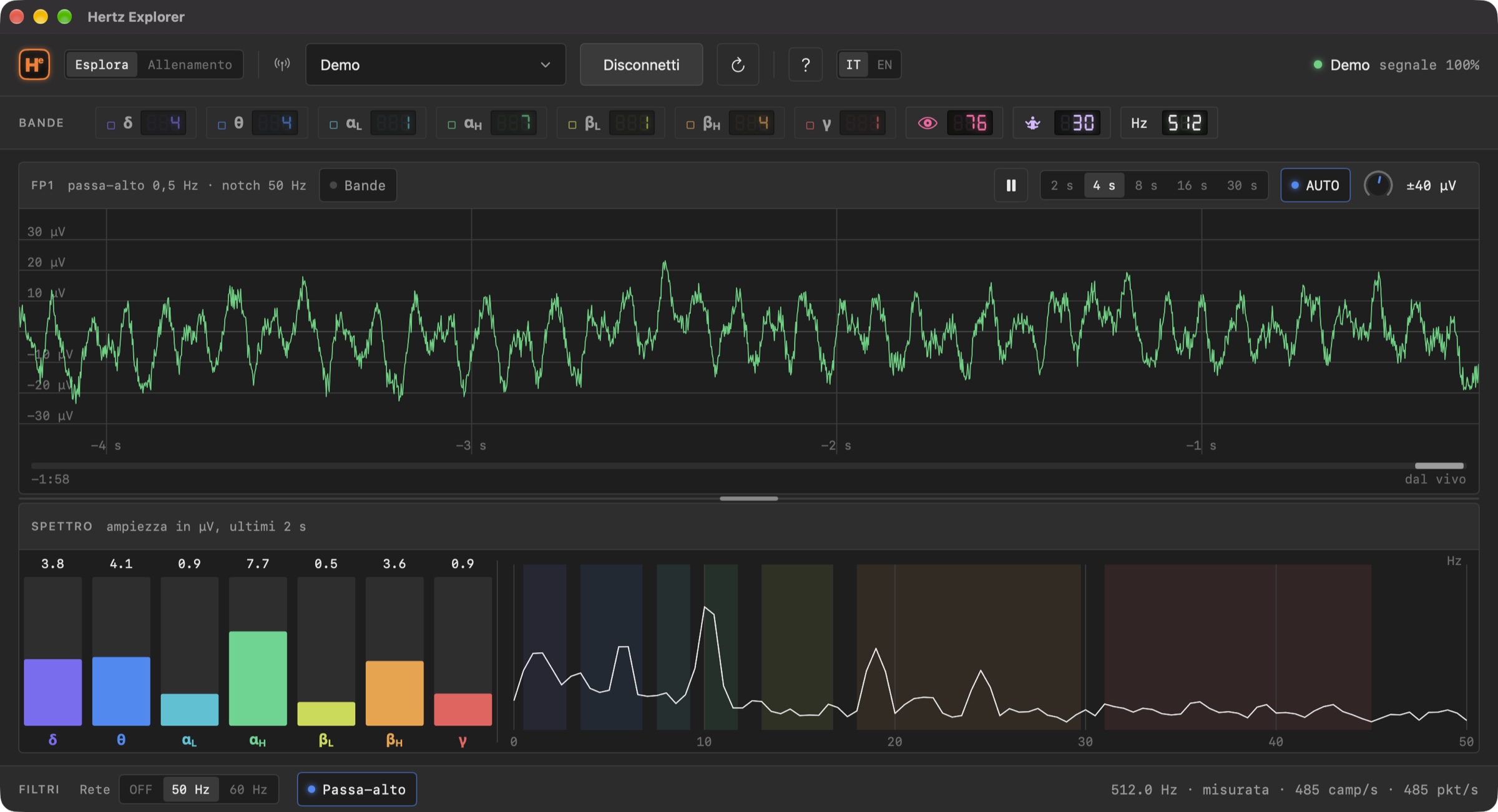Open the Demo device dropdown
Screen dimensions: 1498x812
coord(436,64)
